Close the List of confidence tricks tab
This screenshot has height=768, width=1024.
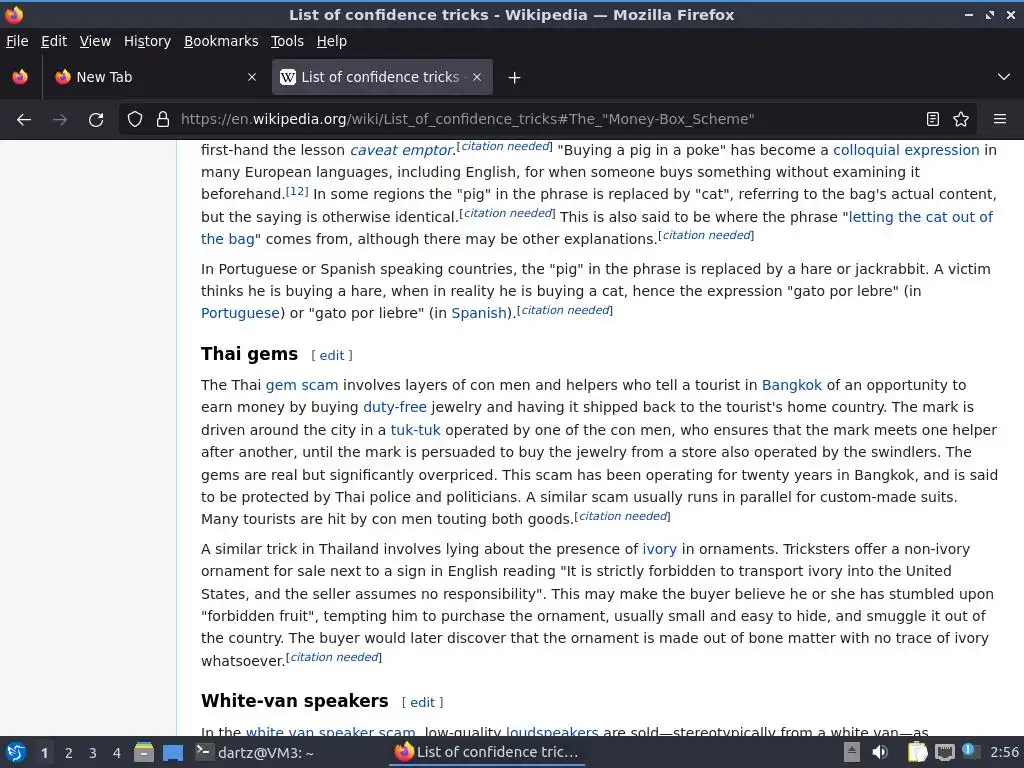477,77
